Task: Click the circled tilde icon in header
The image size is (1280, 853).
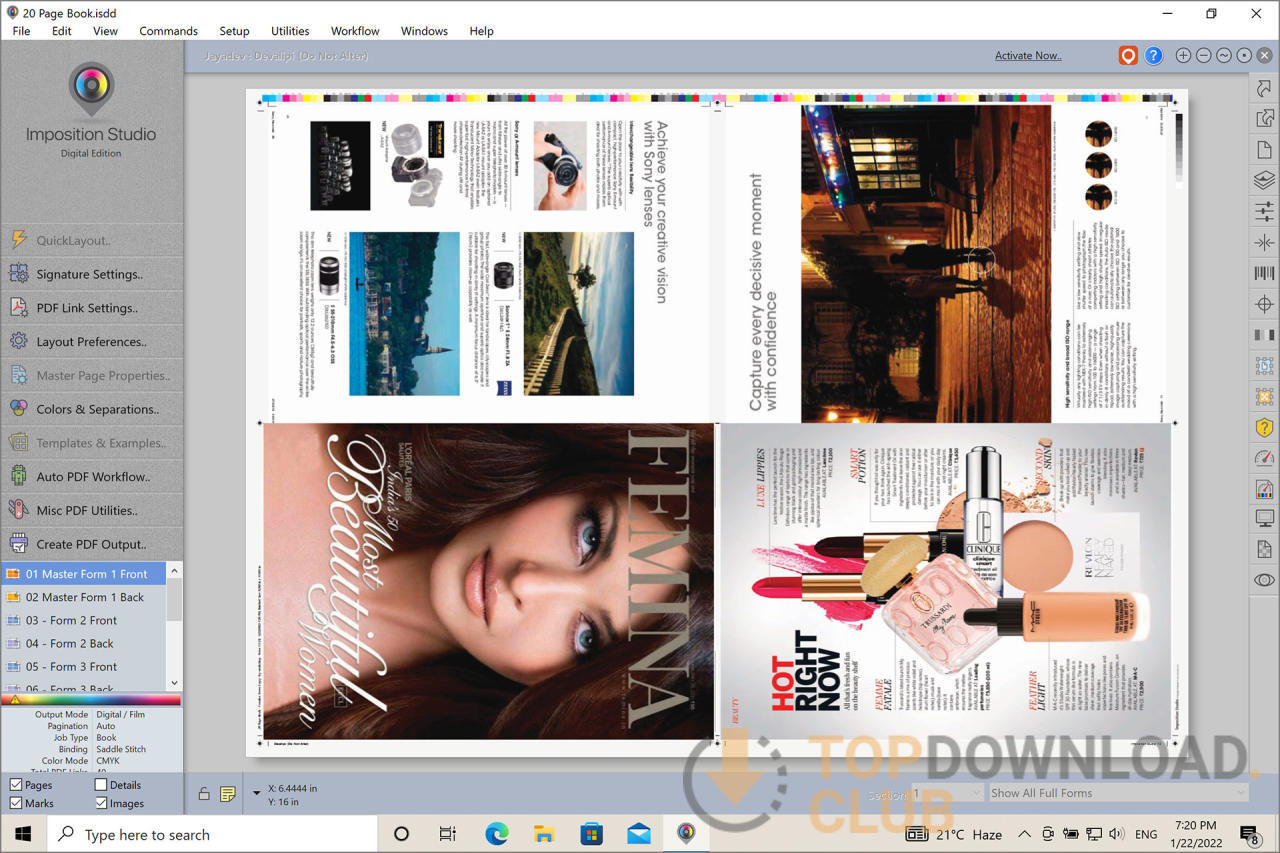Action: [x=1223, y=56]
